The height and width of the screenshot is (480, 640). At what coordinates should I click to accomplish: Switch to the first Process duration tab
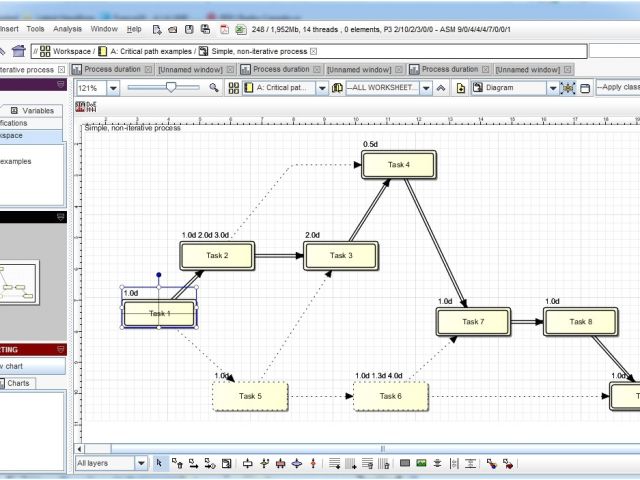[112, 70]
